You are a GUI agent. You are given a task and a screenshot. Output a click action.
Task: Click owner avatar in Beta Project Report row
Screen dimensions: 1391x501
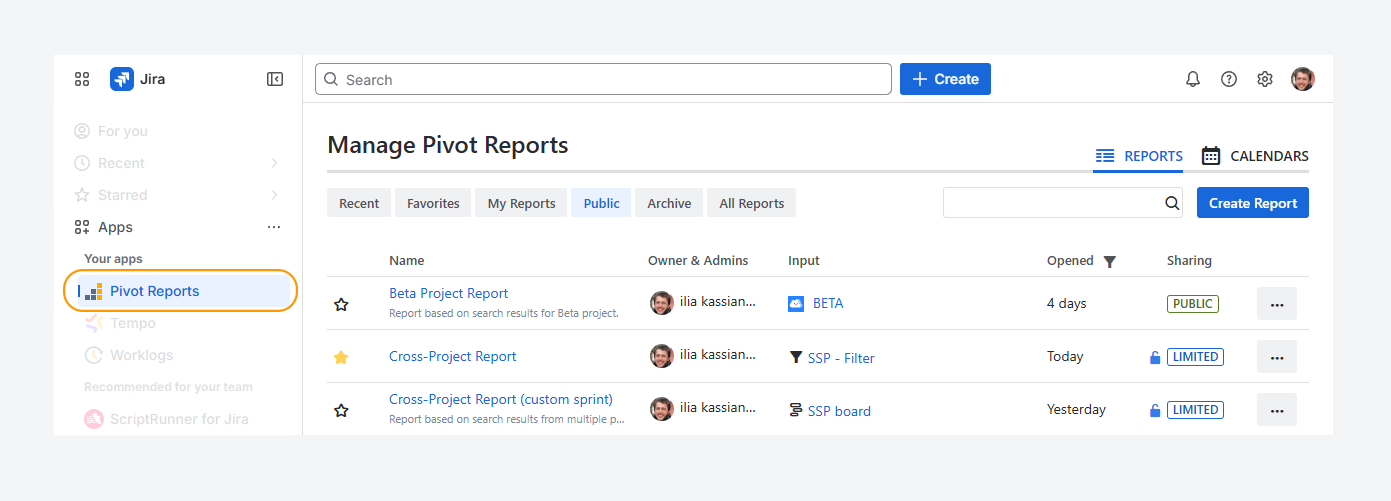point(661,303)
